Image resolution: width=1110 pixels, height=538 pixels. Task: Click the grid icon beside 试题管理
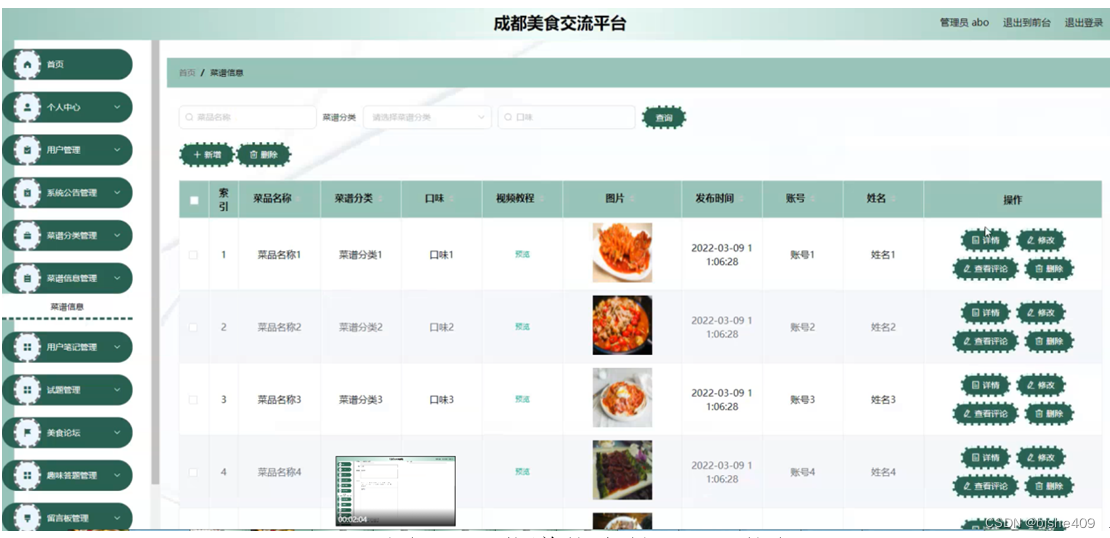[x=27, y=390]
